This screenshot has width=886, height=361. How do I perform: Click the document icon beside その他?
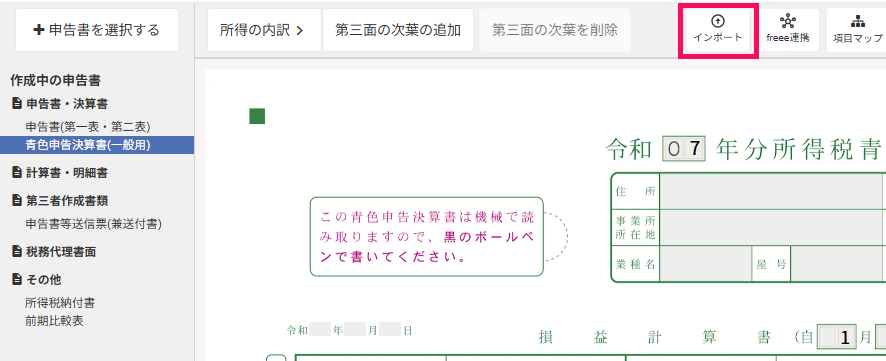click(x=17, y=280)
